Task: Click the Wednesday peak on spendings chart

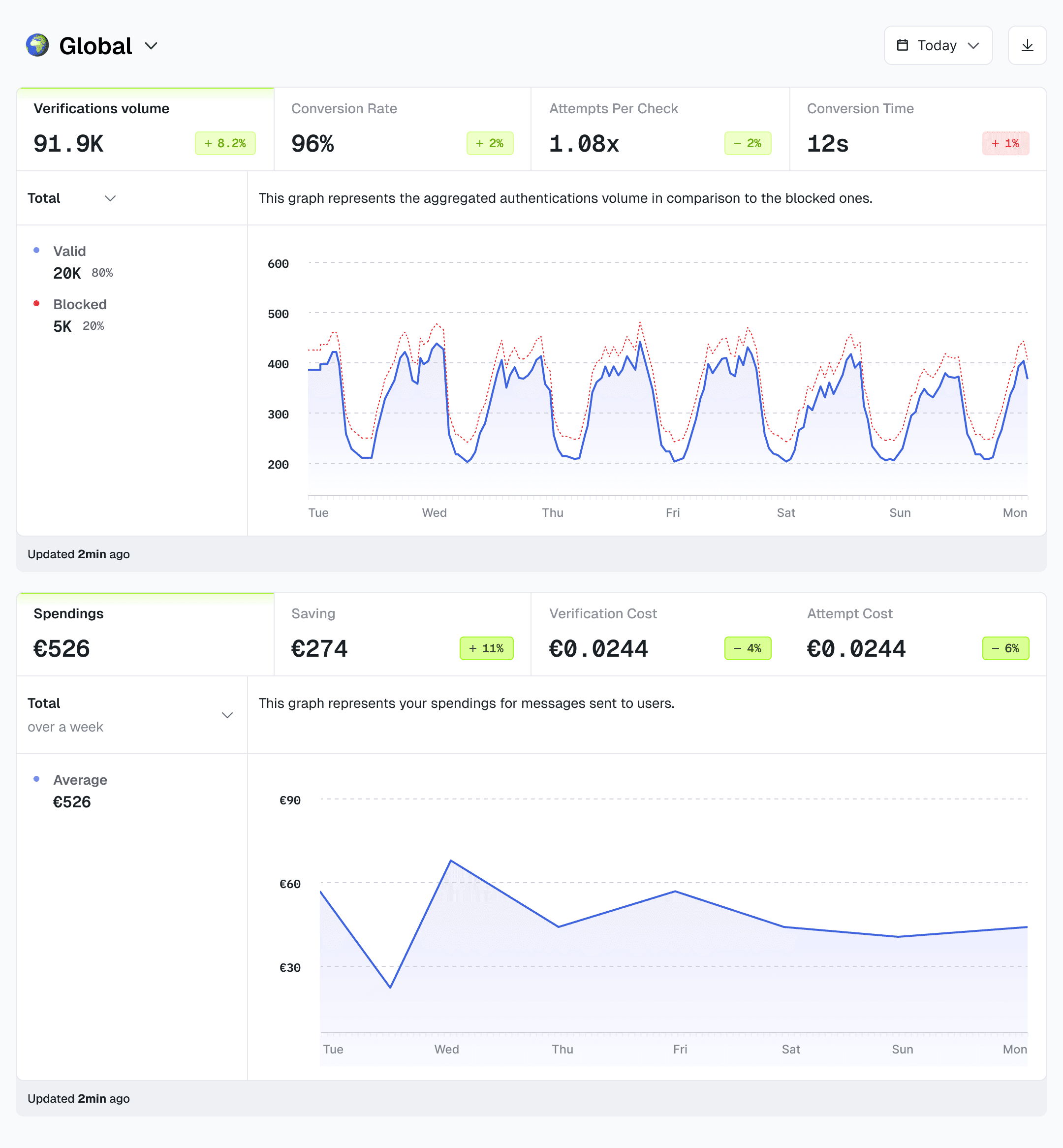Action: [450, 861]
